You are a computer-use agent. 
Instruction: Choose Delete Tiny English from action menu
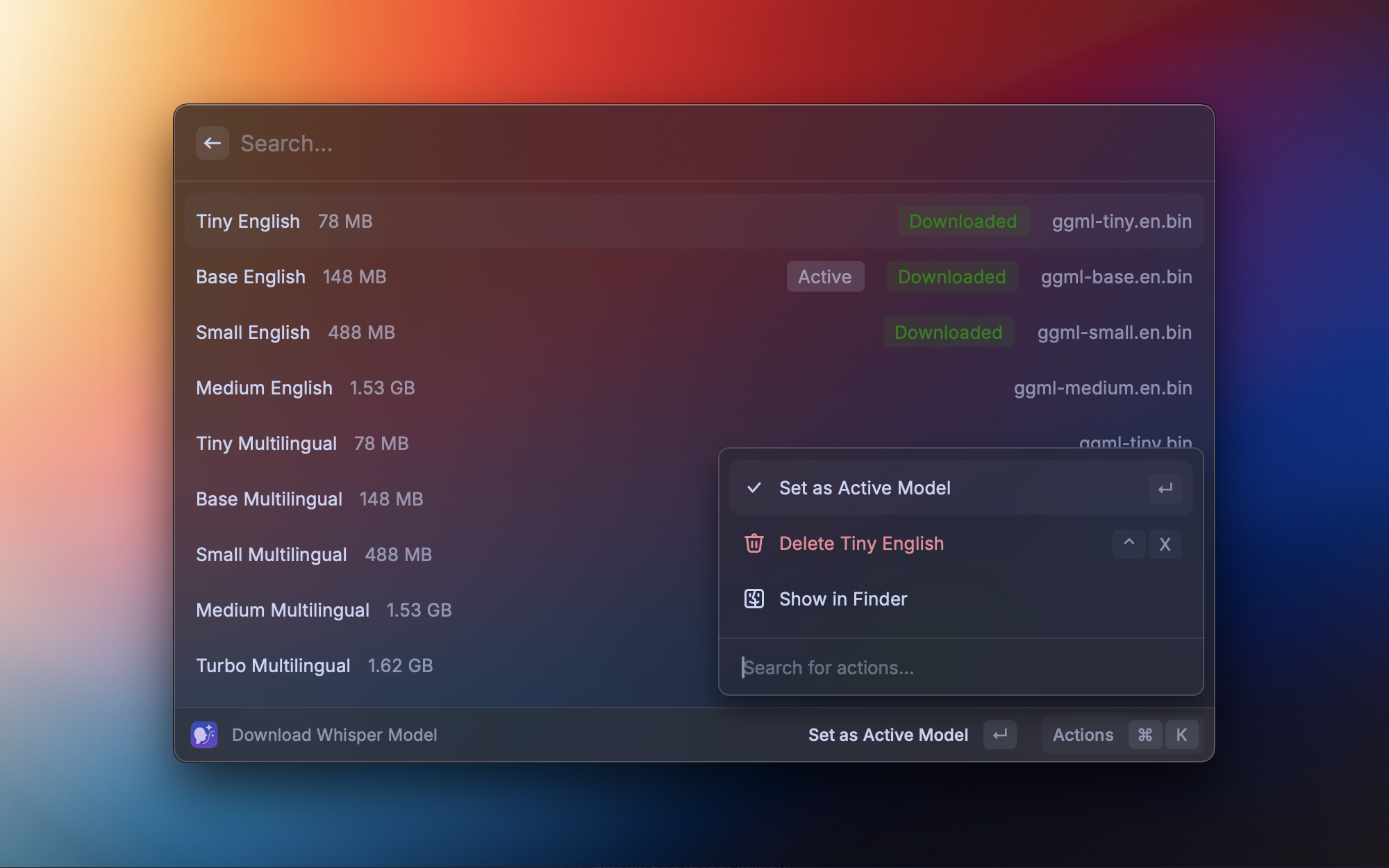click(861, 544)
